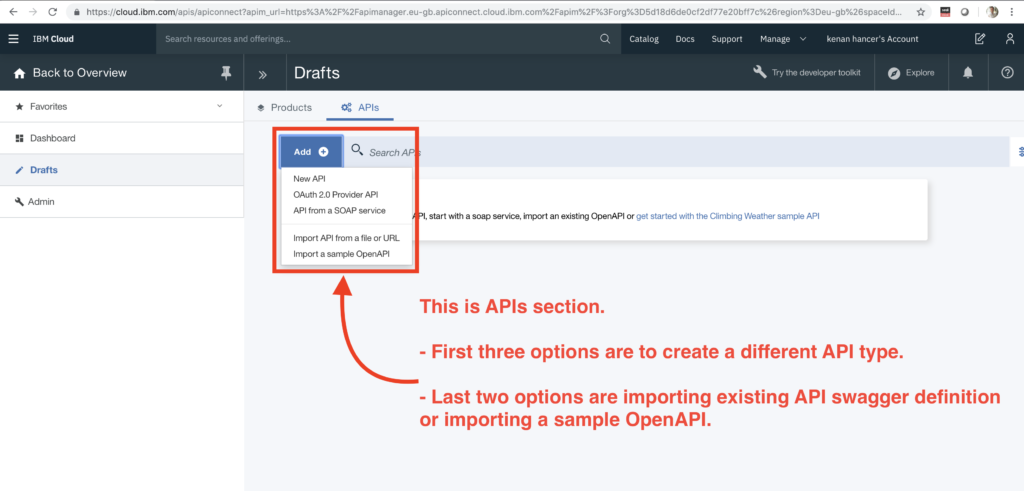Open the Manage dropdown
1024x491 pixels.
point(782,39)
